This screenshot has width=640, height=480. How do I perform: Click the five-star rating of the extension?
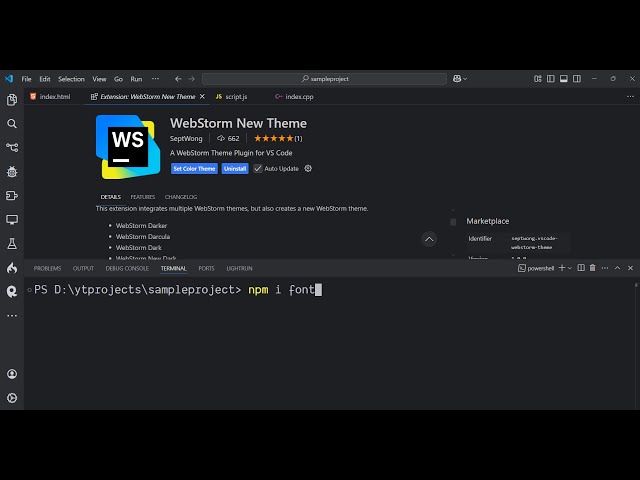pyautogui.click(x=273, y=139)
